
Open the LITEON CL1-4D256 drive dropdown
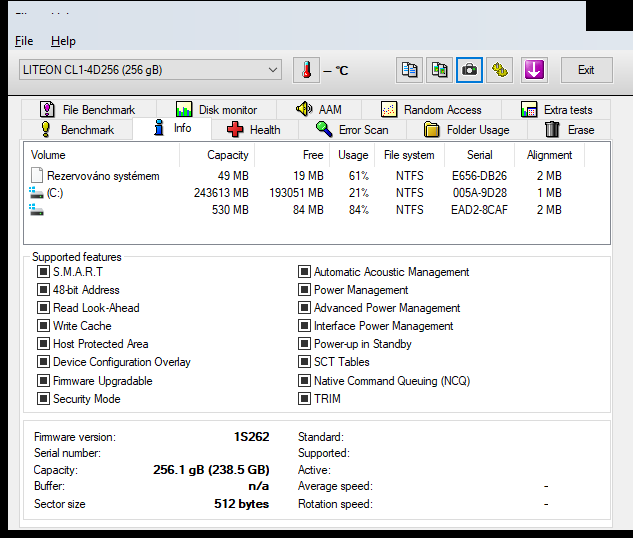coord(150,70)
